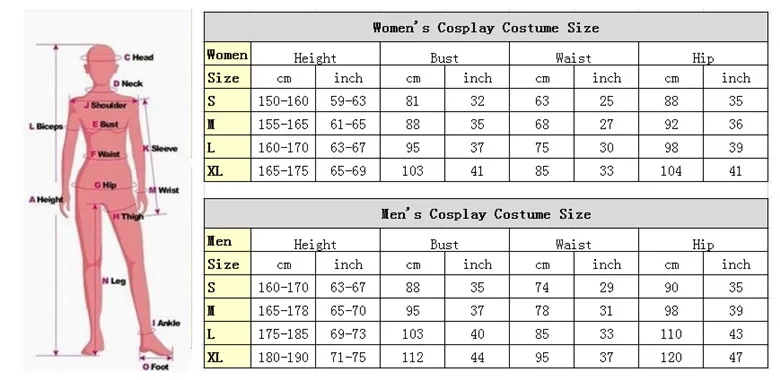Click the Bust column header in the women's table
This screenshot has height=380, width=780.
tap(444, 58)
